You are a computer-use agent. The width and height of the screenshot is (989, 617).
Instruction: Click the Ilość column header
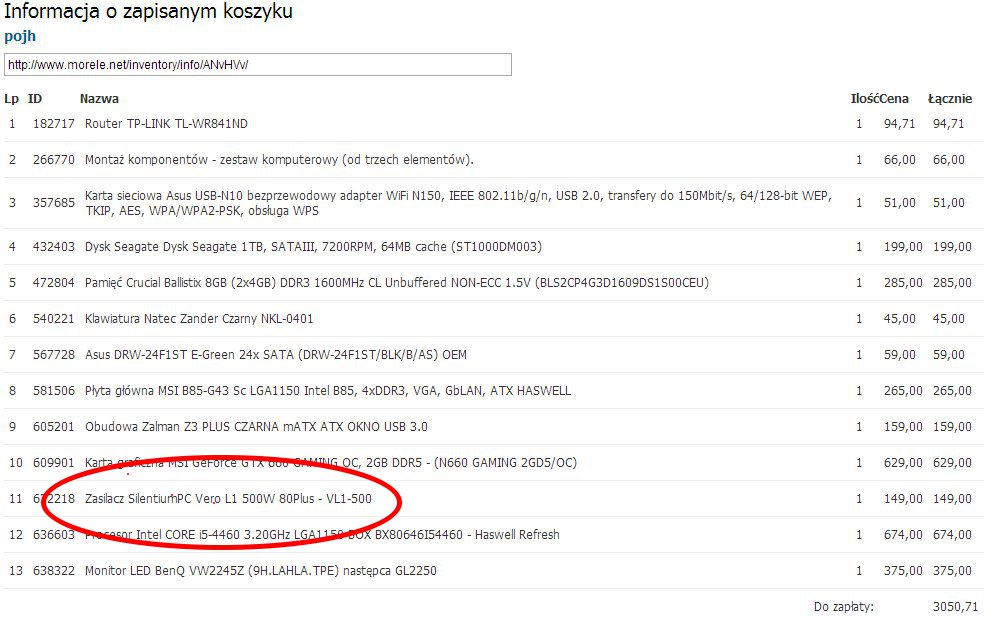tap(865, 98)
